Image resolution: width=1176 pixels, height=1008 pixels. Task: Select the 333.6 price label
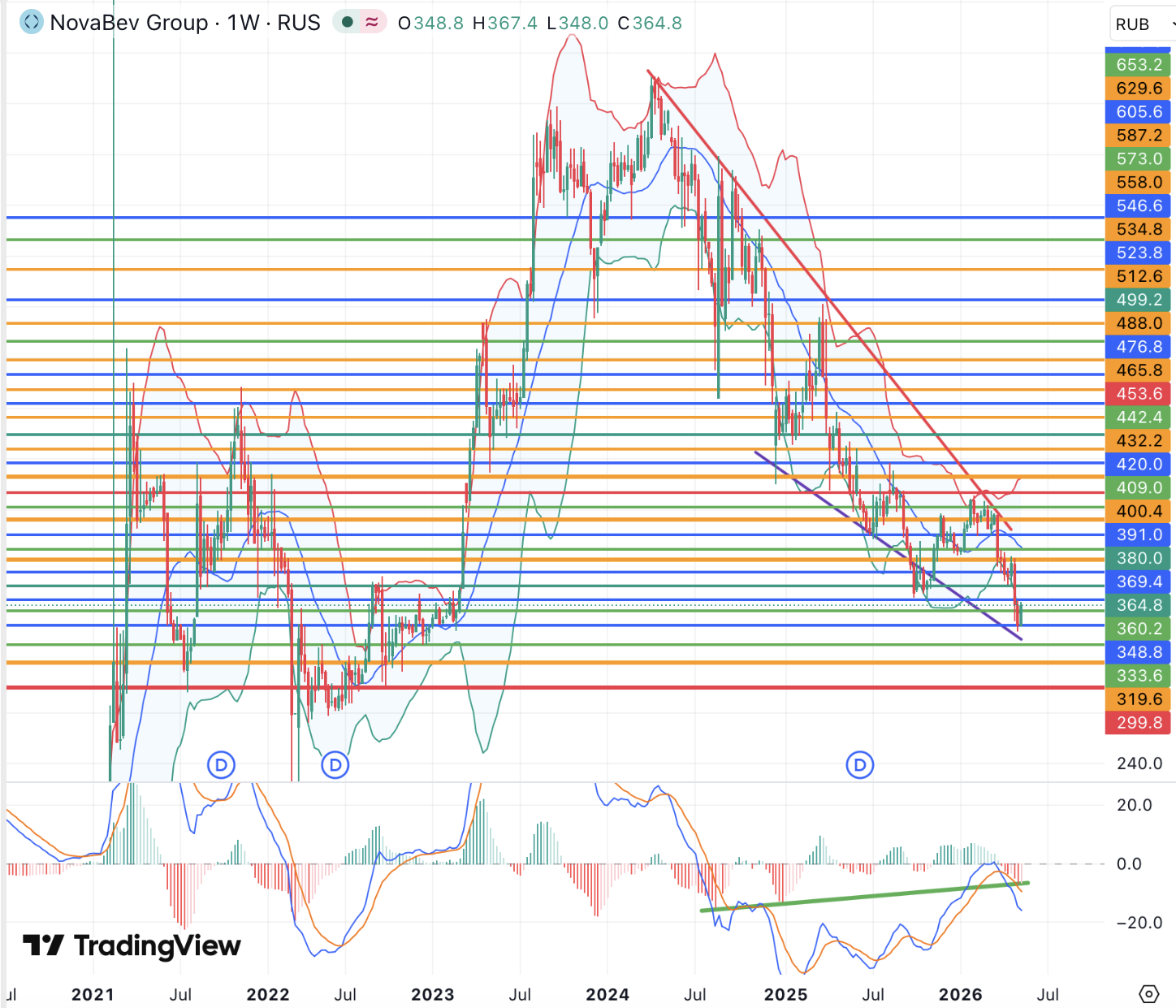coord(1138,677)
